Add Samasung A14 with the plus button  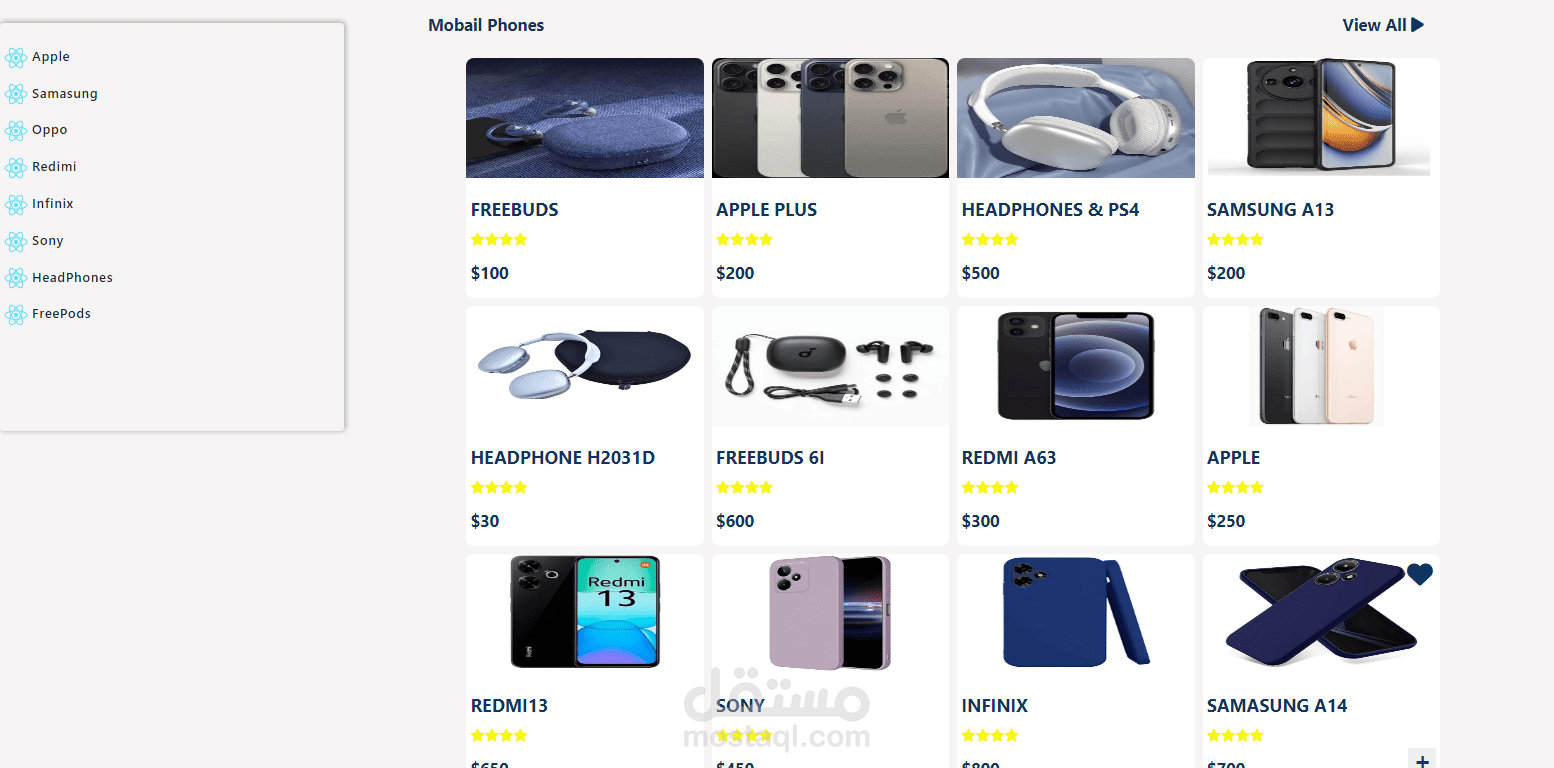pos(1422,760)
